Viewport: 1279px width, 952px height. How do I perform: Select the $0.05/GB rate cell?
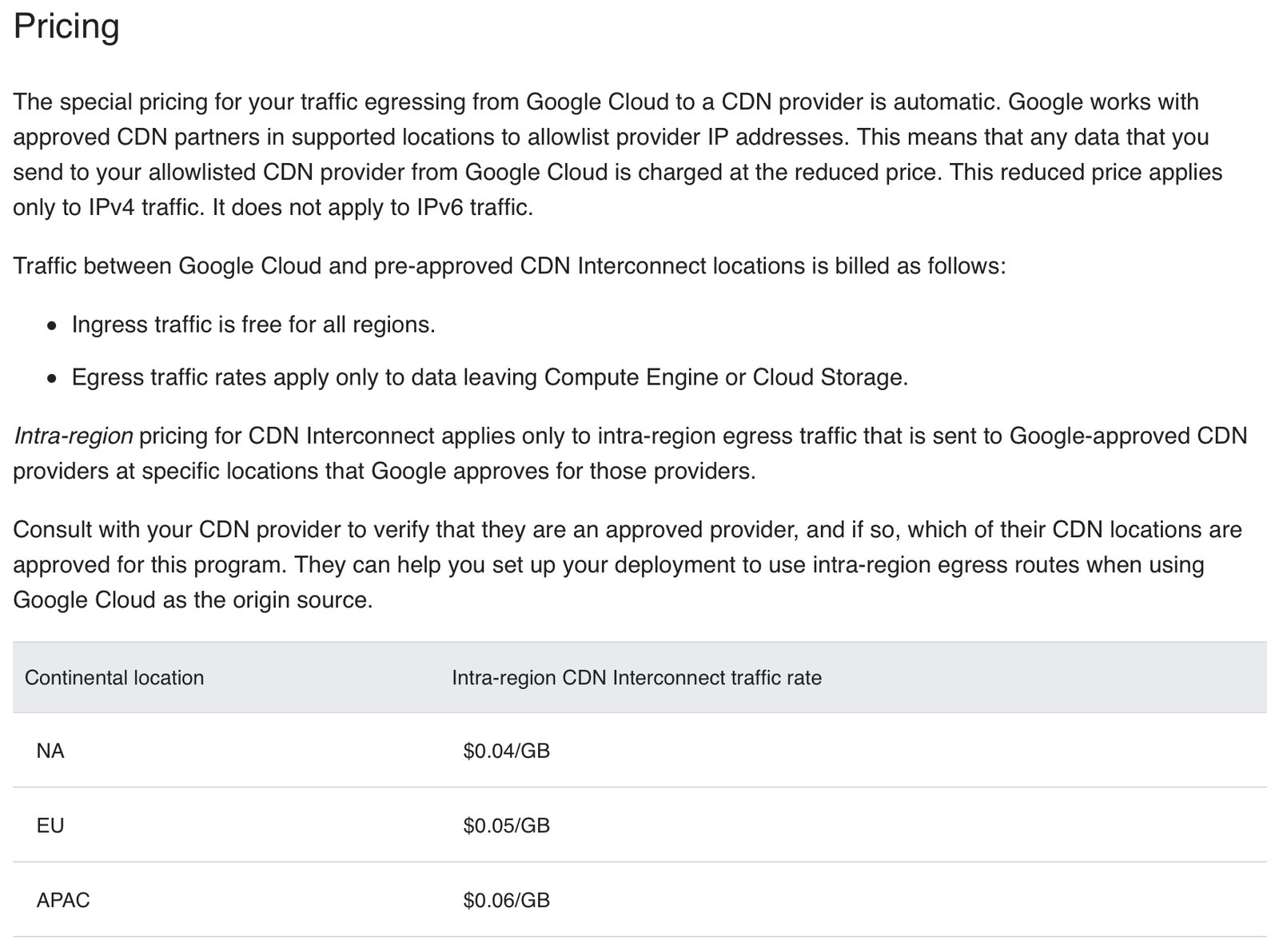[506, 825]
